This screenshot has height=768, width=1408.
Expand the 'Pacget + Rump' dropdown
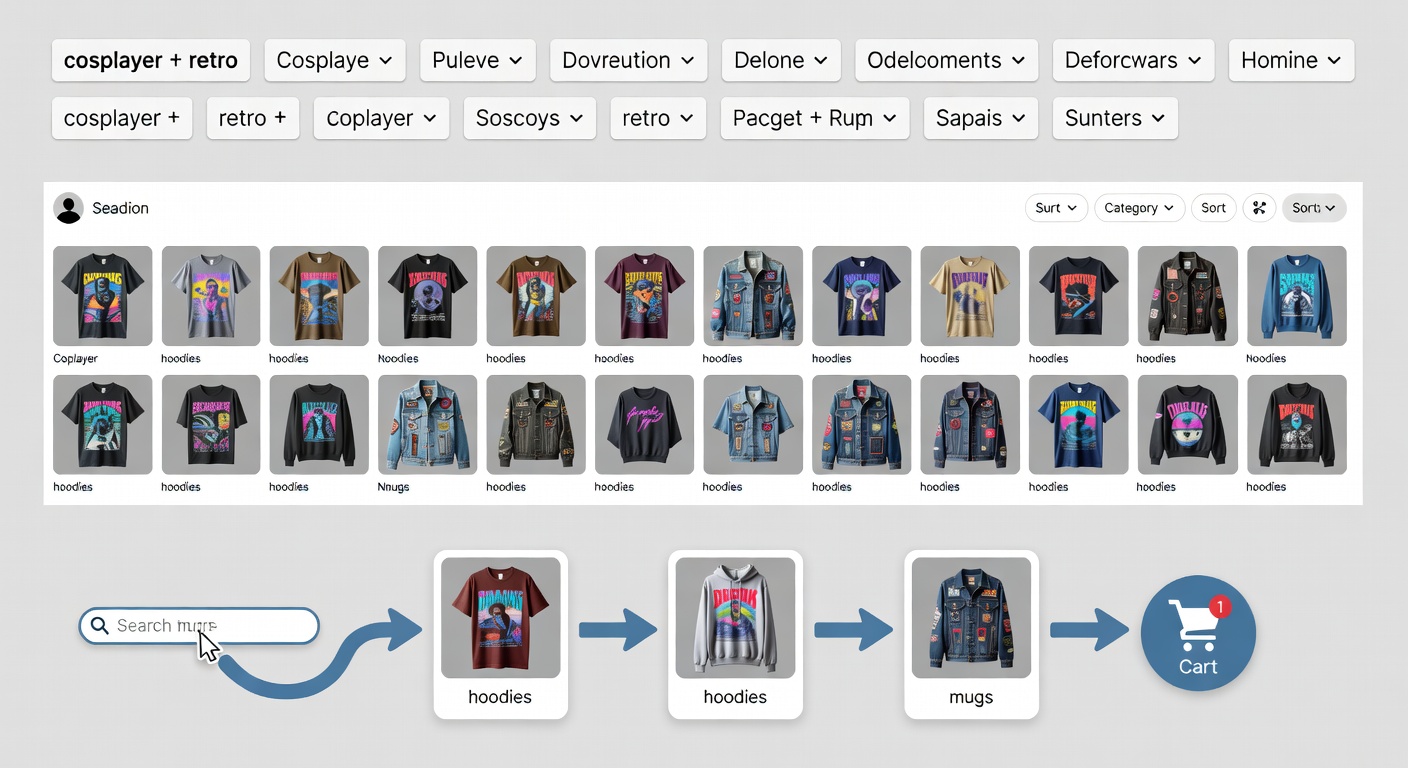[x=815, y=118]
